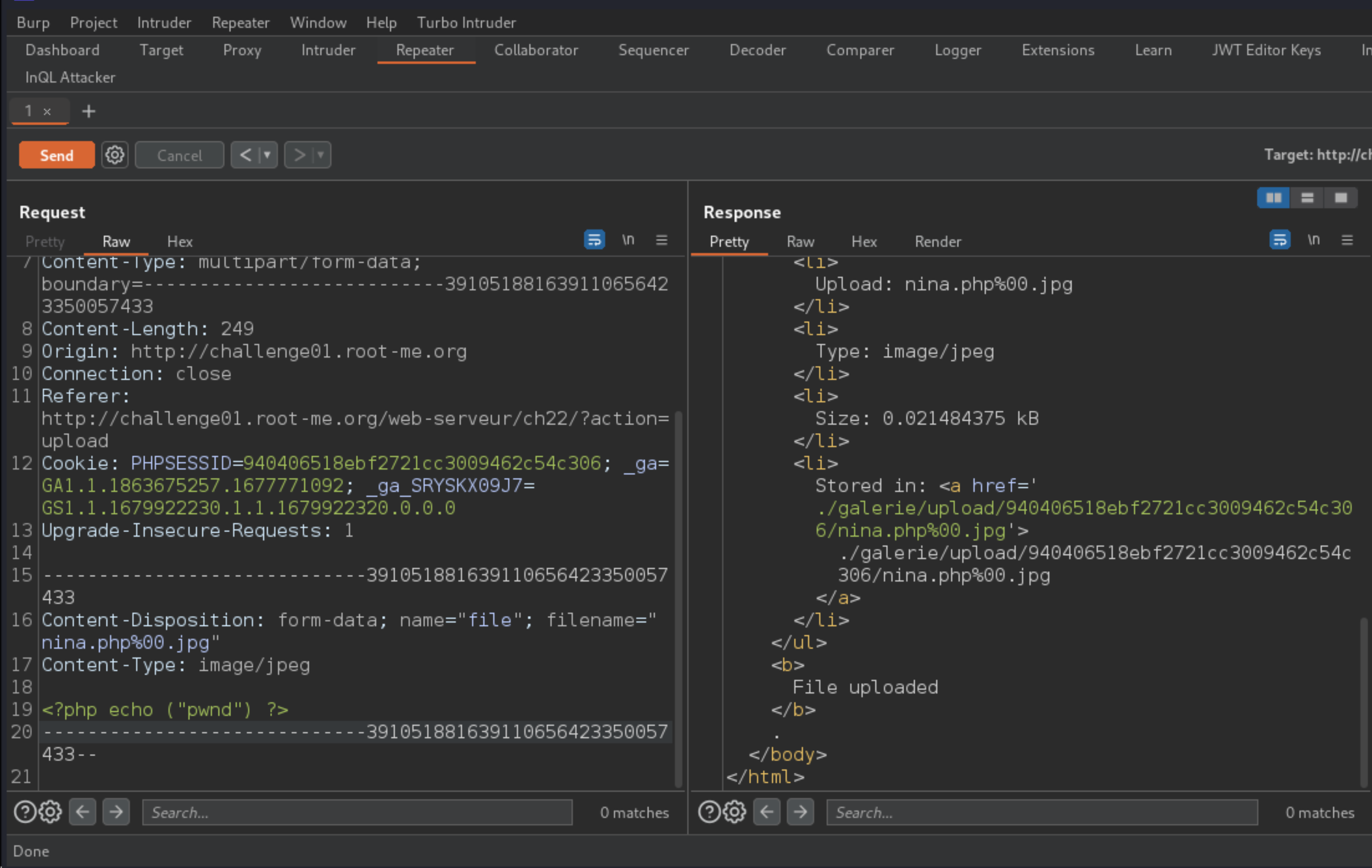Click the Response panel vertical scrollbar
Image resolution: width=1372 pixels, height=868 pixels.
coord(1363,702)
